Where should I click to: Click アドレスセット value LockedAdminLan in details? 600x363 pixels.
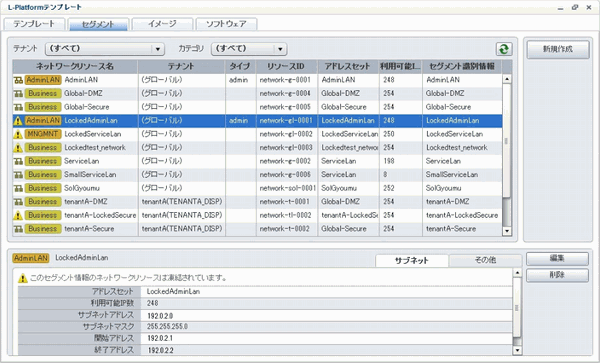point(173,291)
